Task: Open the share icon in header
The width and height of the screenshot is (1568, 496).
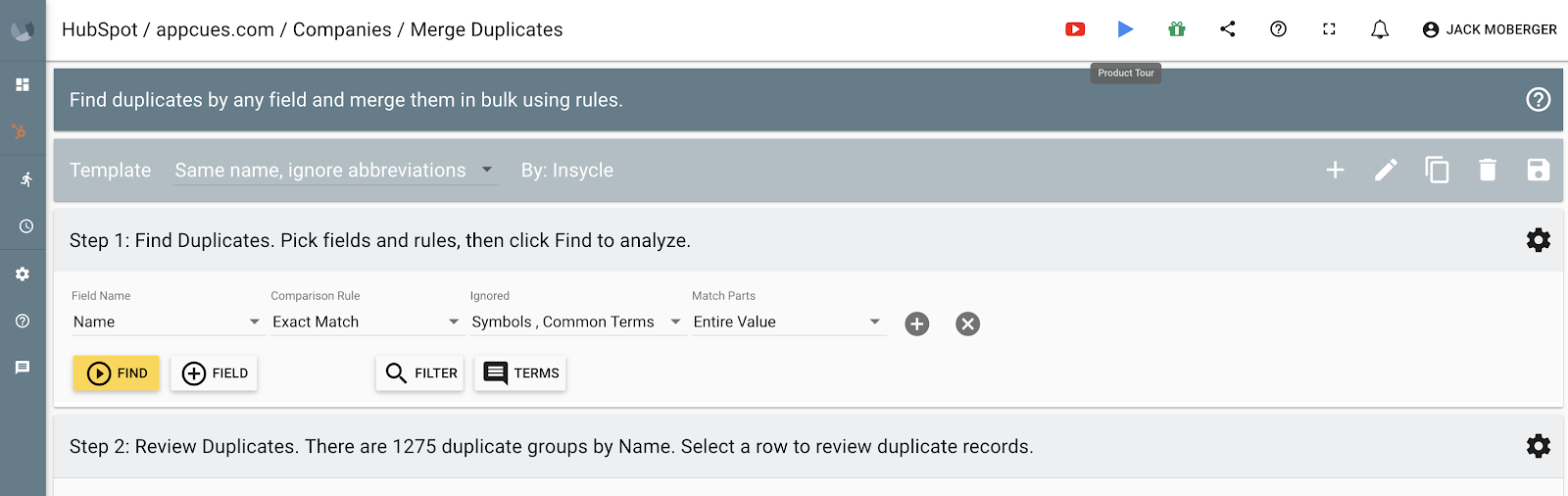Action: point(1228,29)
